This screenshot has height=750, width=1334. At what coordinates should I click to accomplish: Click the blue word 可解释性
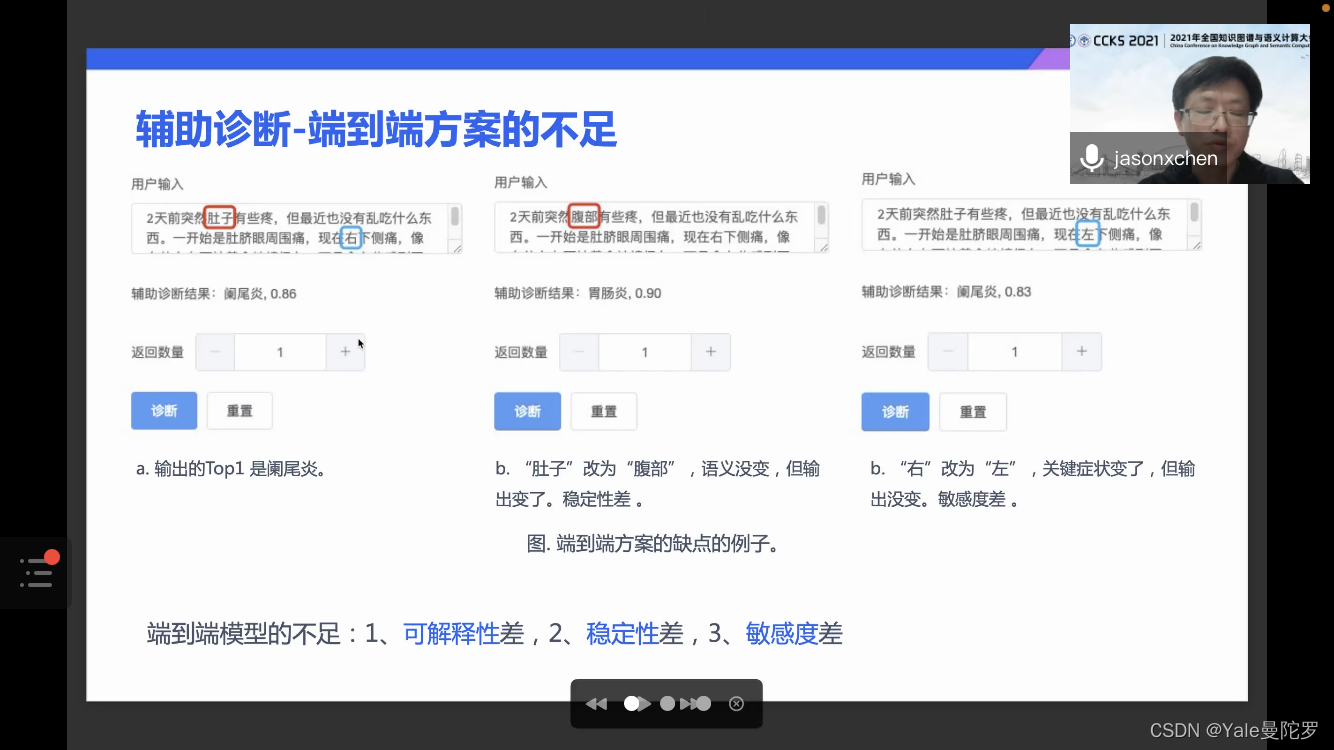click(451, 633)
